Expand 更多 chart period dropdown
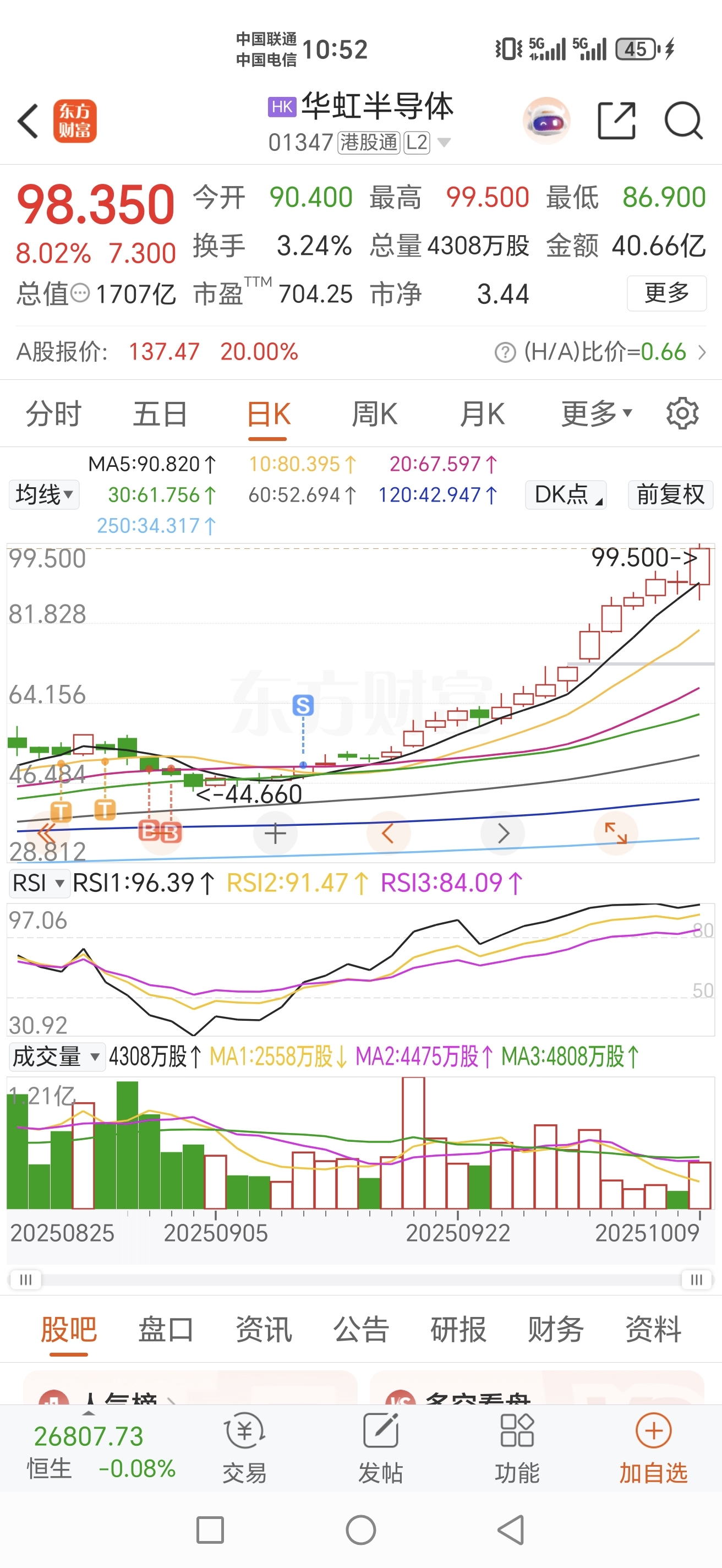The height and width of the screenshot is (1568, 722). [x=596, y=414]
